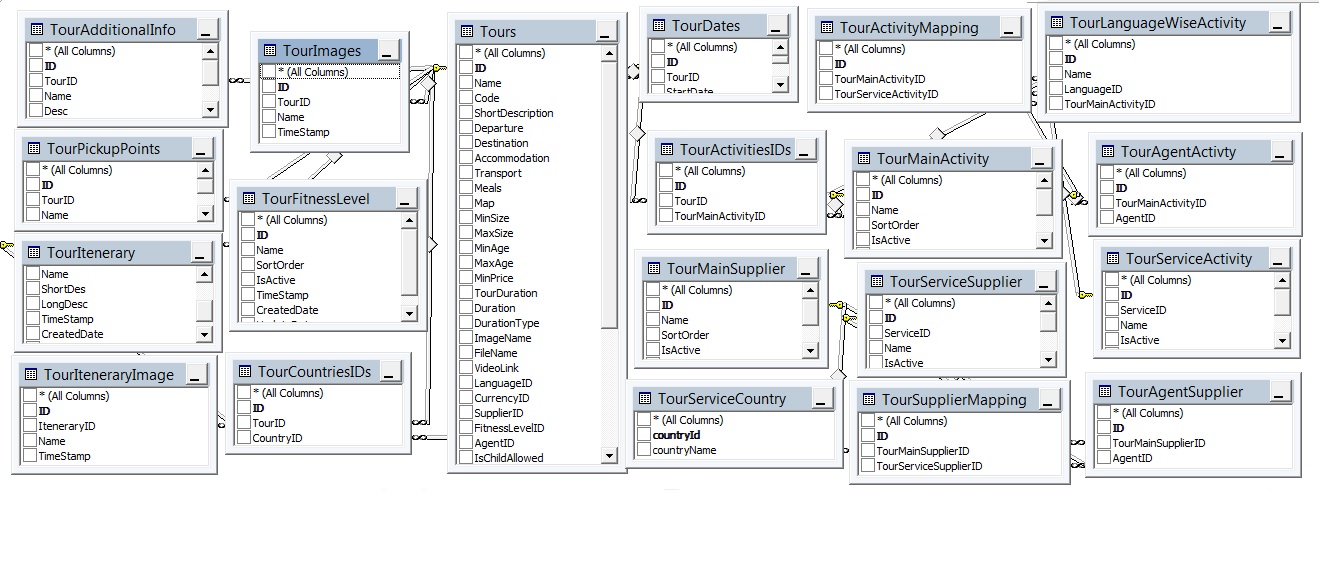Click LongDesc text in TourItenerary
Image resolution: width=1320 pixels, height=574 pixels.
64,304
